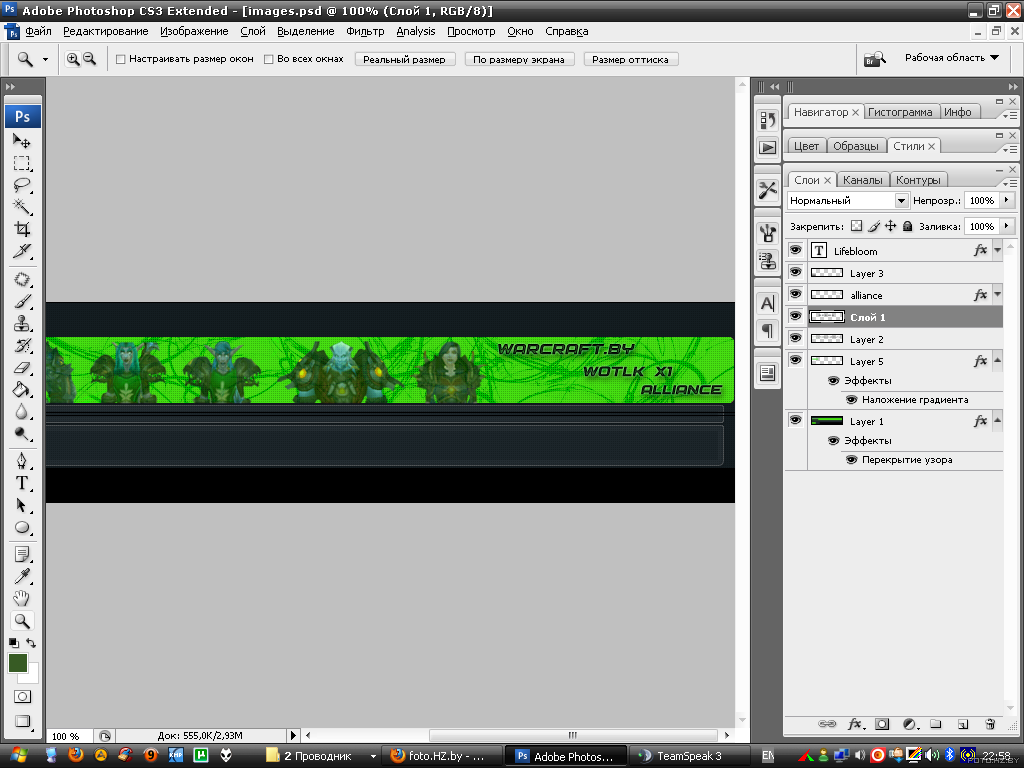Switch to the 'Гистограмма' tab
This screenshot has width=1024, height=768.
[x=900, y=112]
